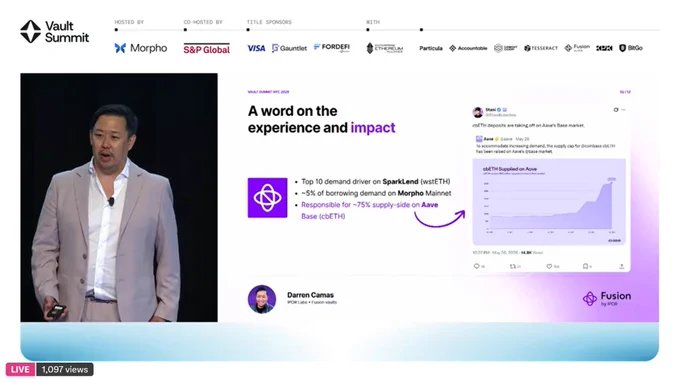
Task: Click the 'Responsible for ~75% supply-side' bullet
Action: pyautogui.click(x=369, y=205)
